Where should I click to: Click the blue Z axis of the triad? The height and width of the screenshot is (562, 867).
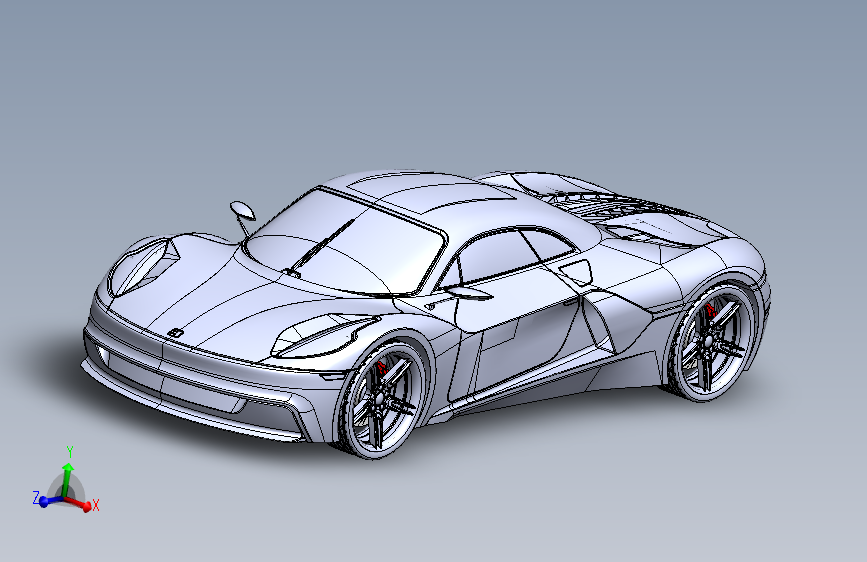(x=50, y=501)
